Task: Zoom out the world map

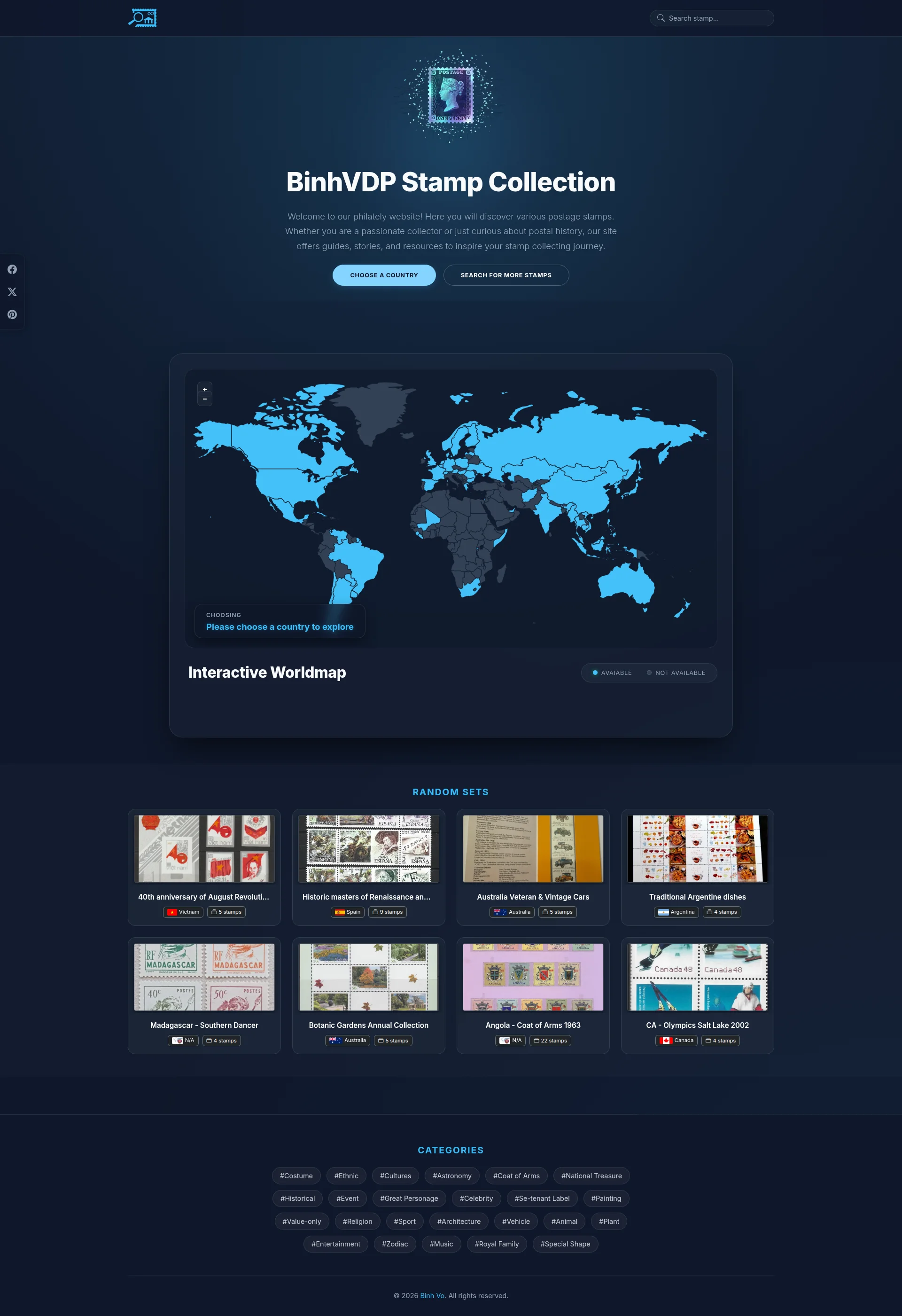Action: pyautogui.click(x=205, y=399)
